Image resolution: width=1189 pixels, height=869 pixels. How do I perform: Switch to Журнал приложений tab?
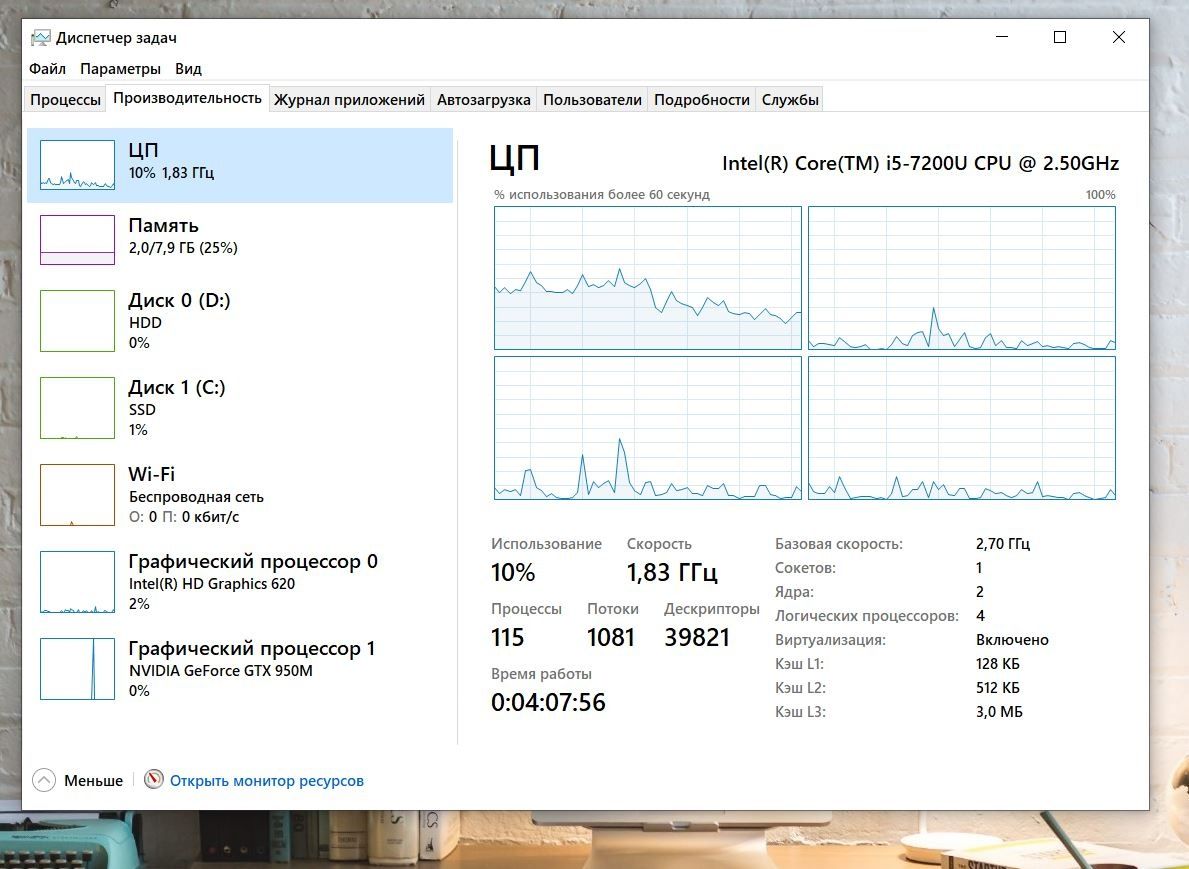(349, 100)
